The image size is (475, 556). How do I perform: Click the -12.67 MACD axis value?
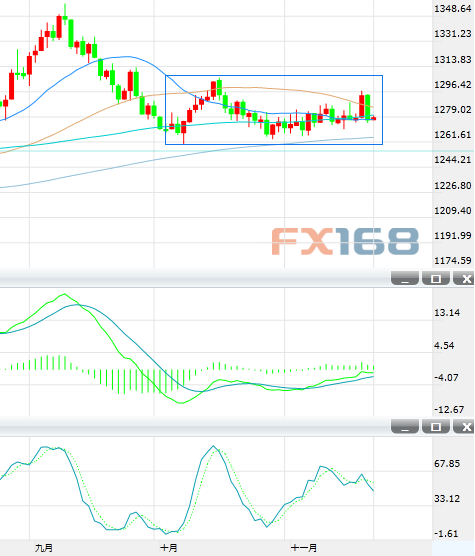click(x=449, y=410)
